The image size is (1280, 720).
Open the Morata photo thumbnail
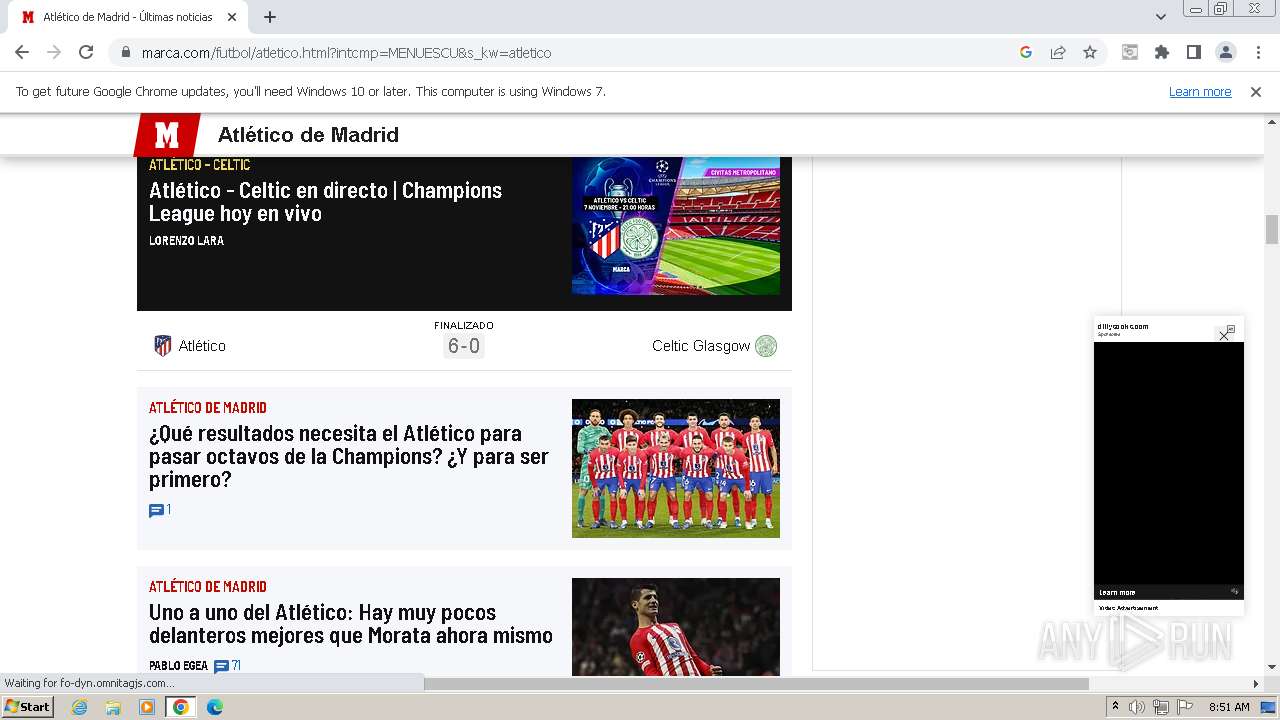click(x=676, y=627)
